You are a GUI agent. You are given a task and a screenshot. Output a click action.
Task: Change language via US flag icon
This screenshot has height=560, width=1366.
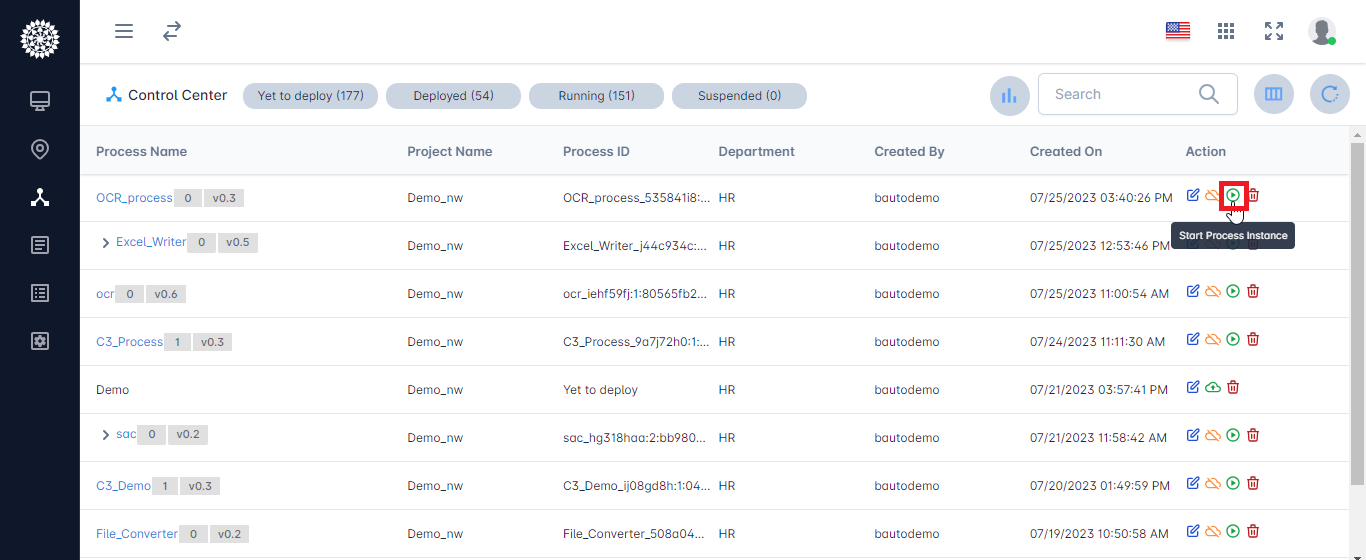point(1178,31)
